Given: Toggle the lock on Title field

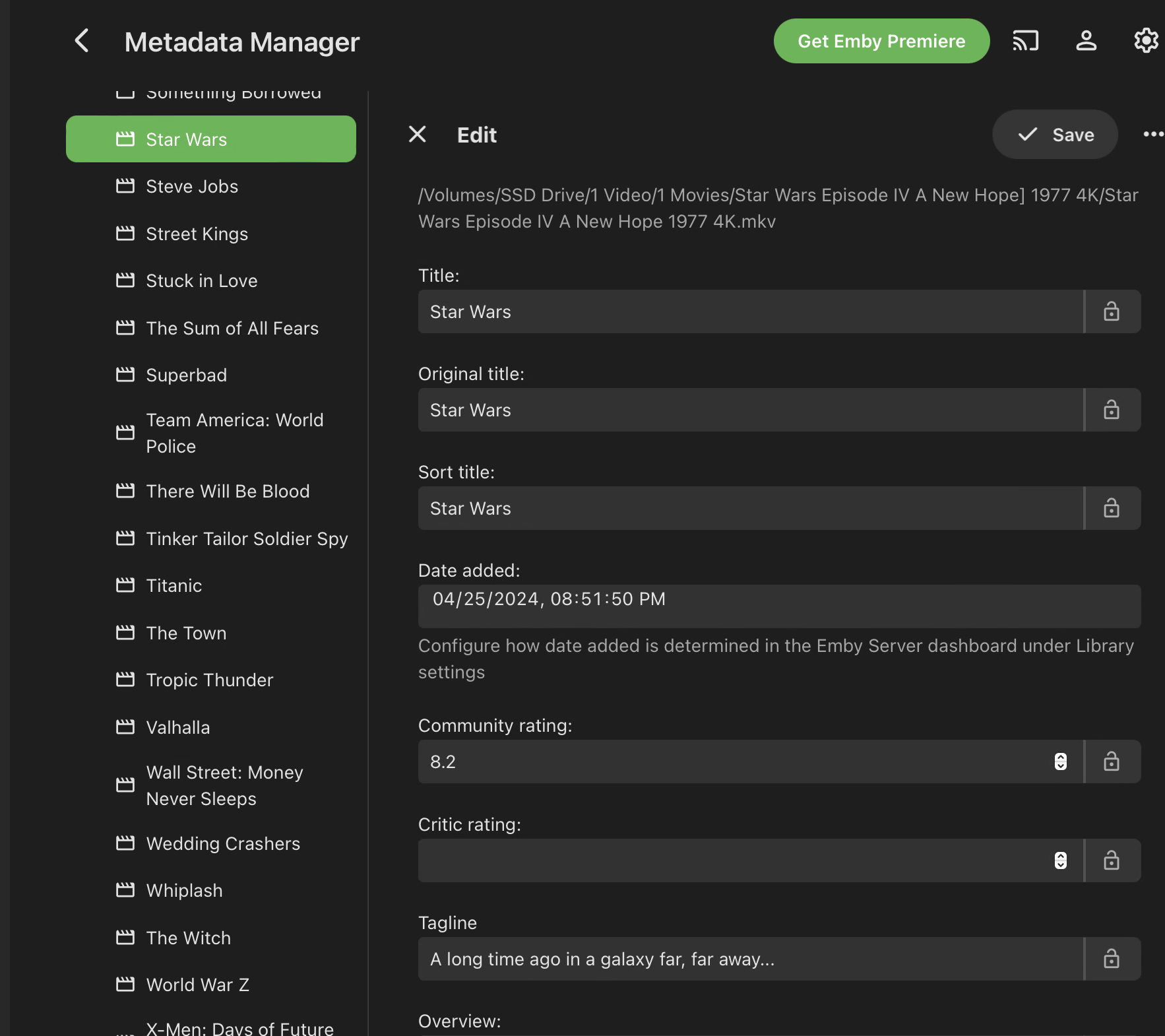Looking at the screenshot, I should [x=1112, y=311].
